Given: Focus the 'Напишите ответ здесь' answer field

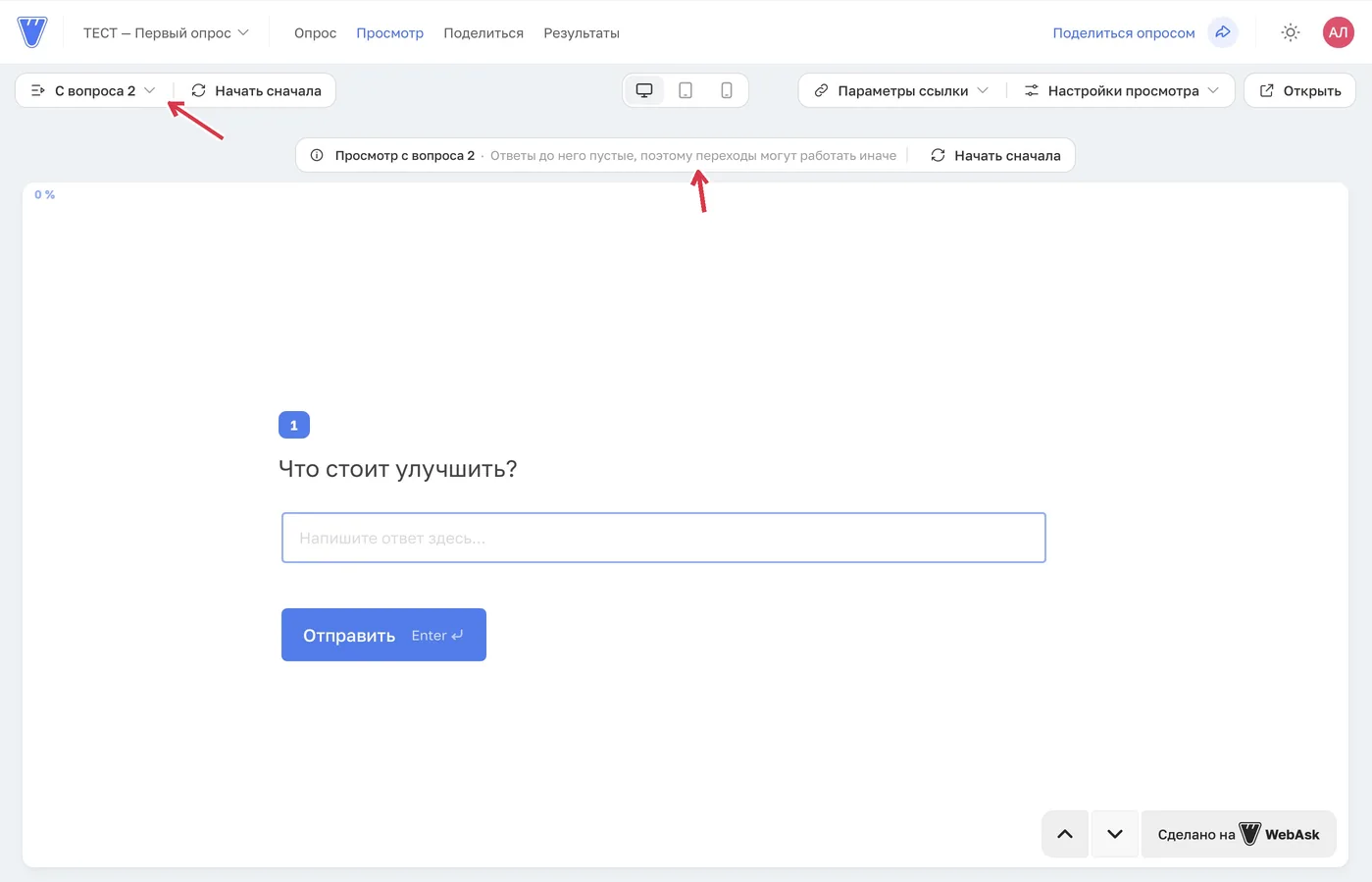Looking at the screenshot, I should (x=664, y=538).
